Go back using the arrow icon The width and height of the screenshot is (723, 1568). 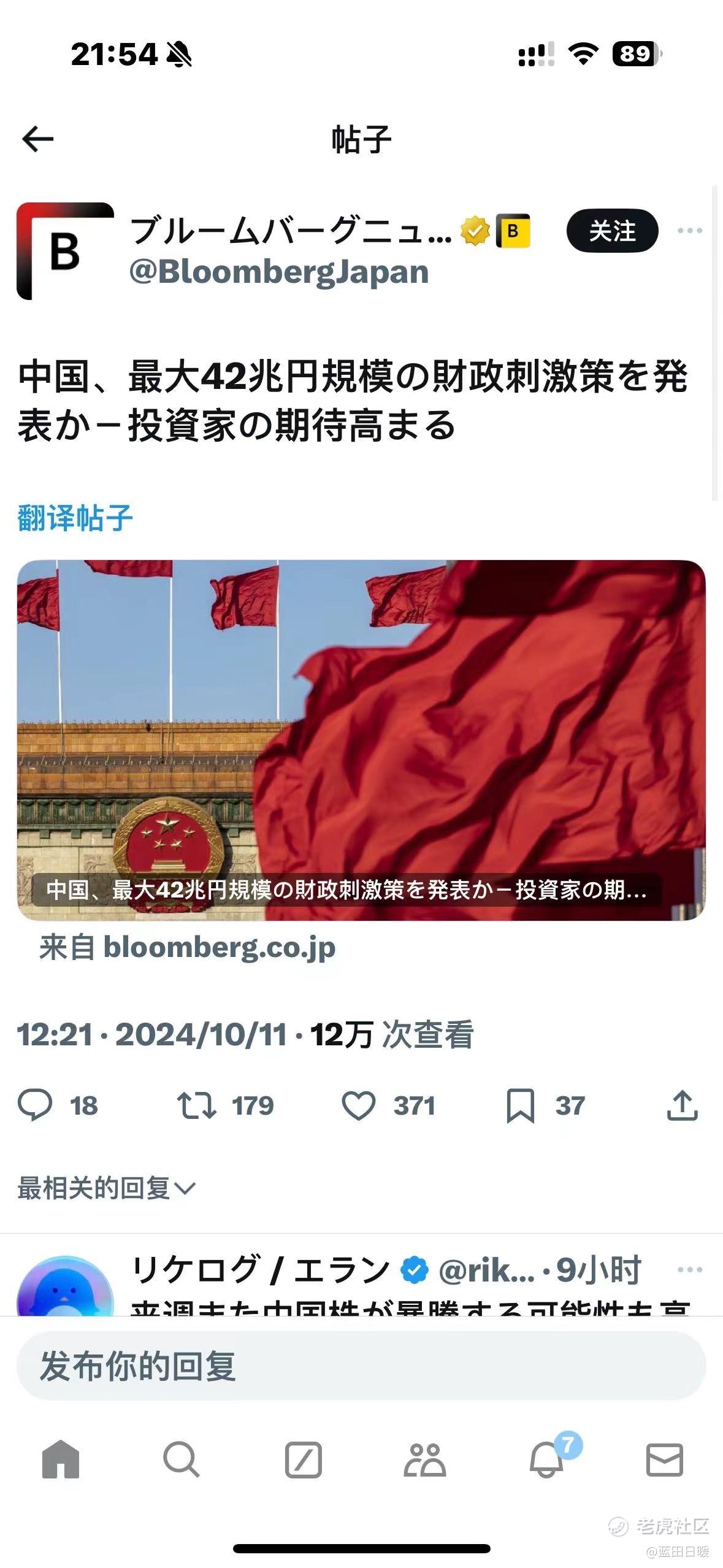pos(38,139)
